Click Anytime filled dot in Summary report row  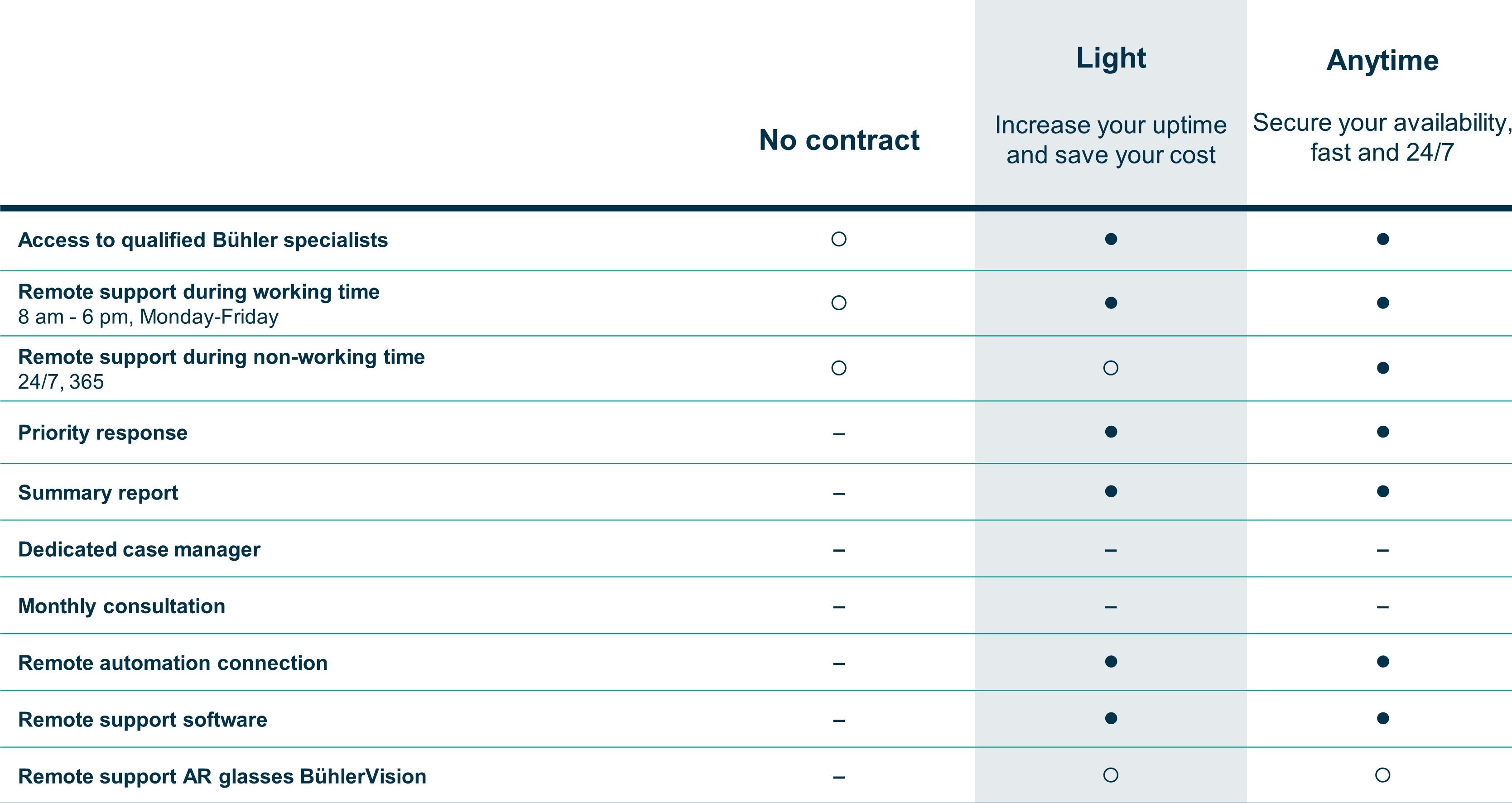pyautogui.click(x=1383, y=491)
